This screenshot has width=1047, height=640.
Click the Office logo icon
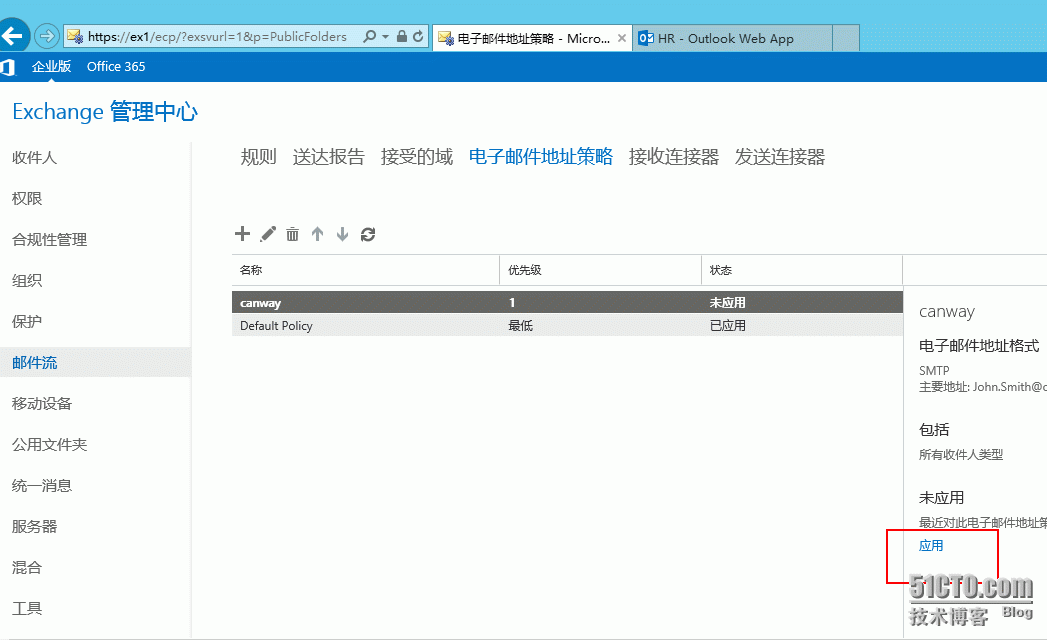(x=8, y=67)
